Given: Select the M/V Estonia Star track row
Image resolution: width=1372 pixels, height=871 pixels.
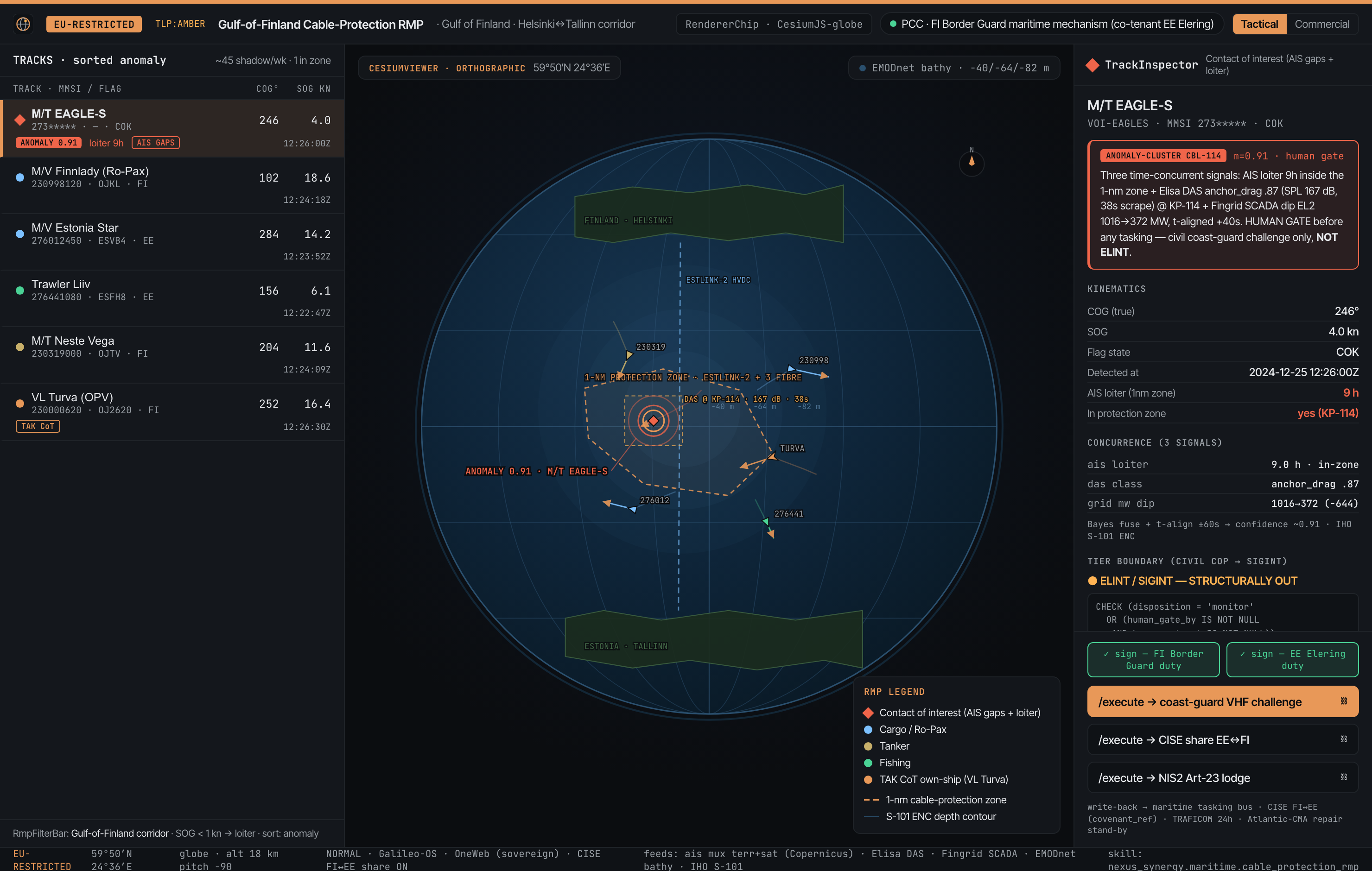Looking at the screenshot, I should 172,241.
